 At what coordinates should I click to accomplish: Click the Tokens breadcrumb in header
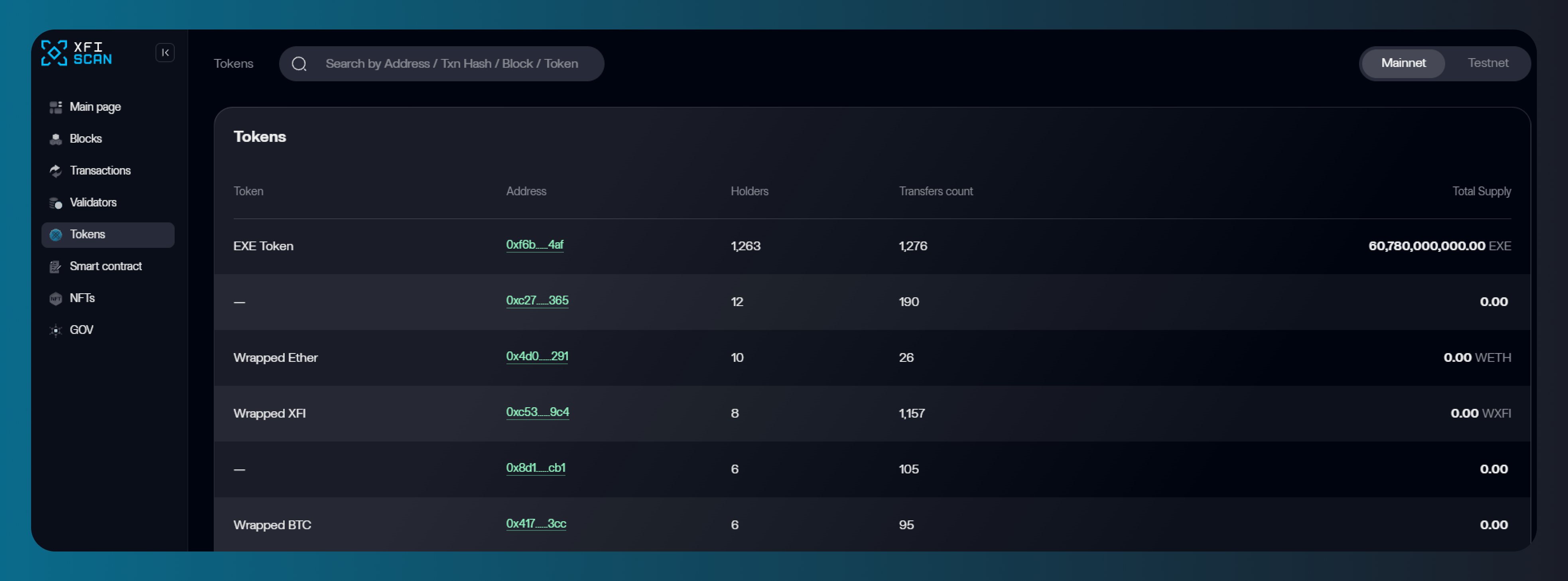(233, 64)
